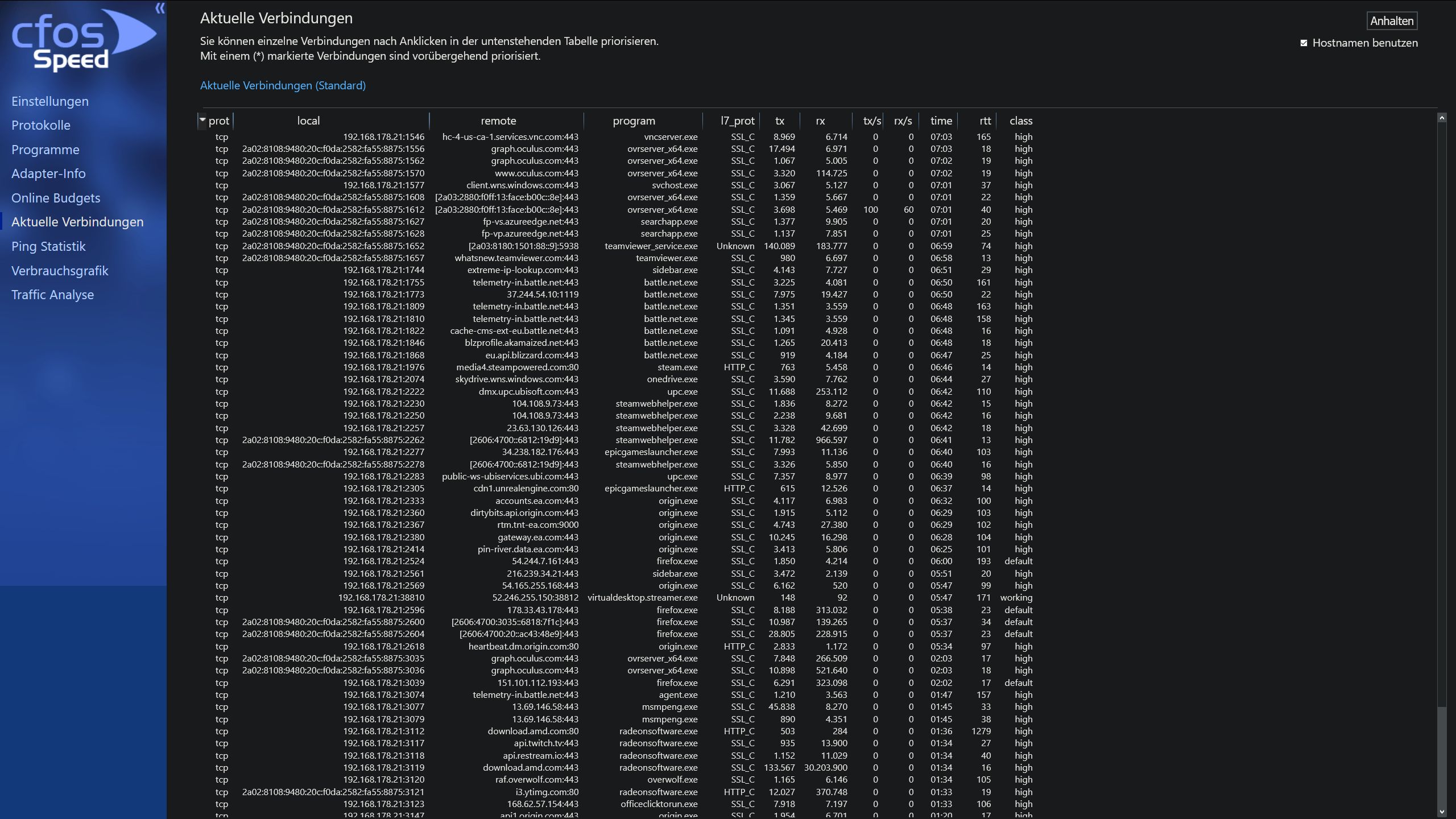Select the rtt column header
This screenshot has height=819, width=1456.
pyautogui.click(x=984, y=120)
